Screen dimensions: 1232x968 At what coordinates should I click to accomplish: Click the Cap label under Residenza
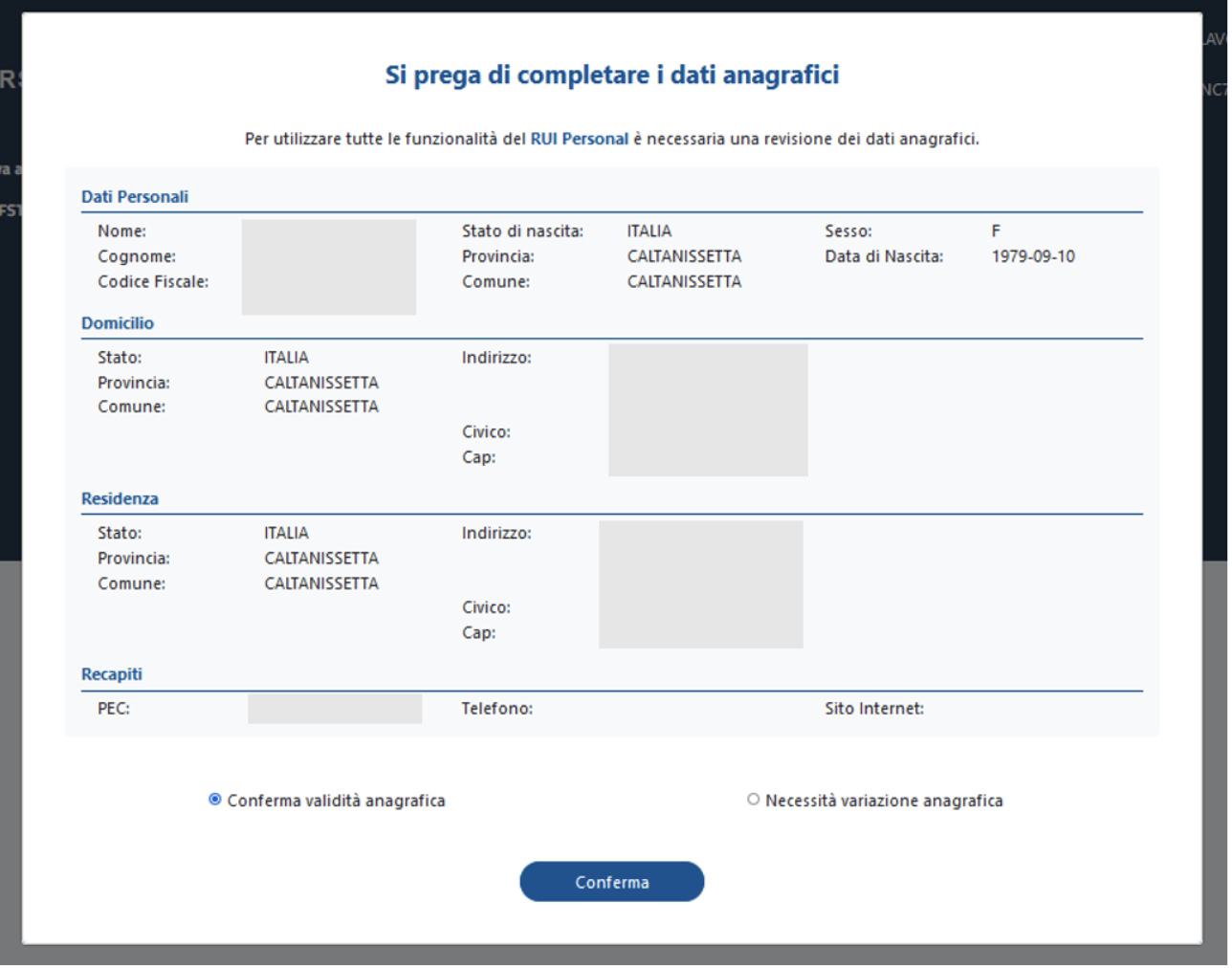click(478, 633)
